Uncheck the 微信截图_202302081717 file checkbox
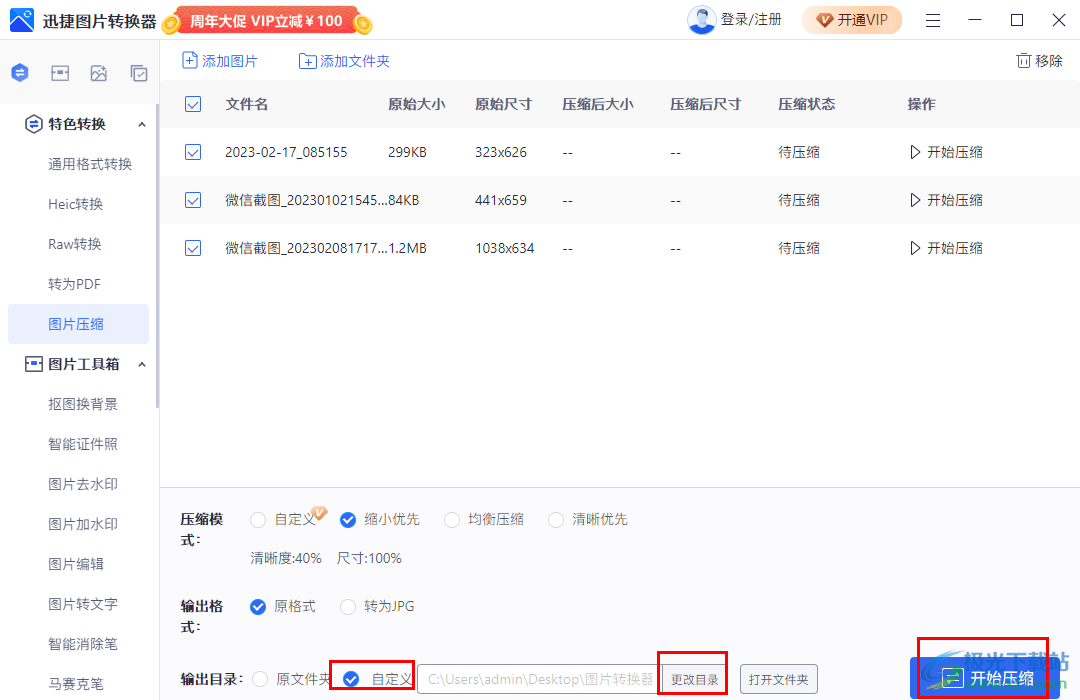 coord(193,247)
